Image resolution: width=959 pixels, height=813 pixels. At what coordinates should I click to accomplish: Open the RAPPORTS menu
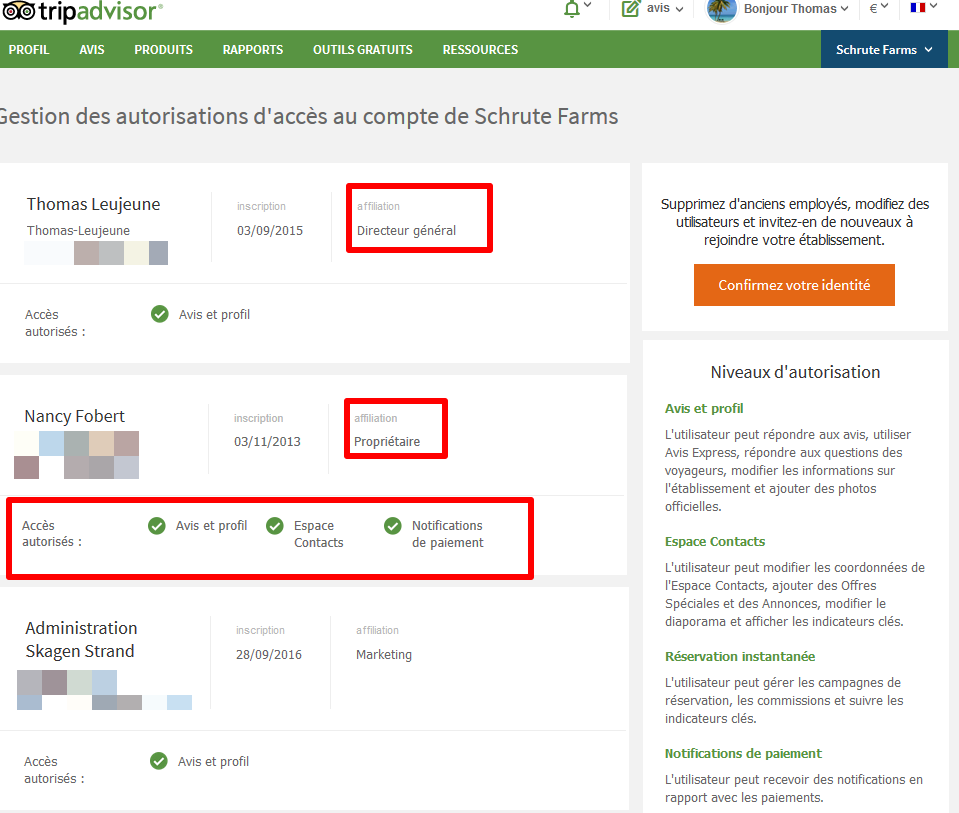point(253,50)
